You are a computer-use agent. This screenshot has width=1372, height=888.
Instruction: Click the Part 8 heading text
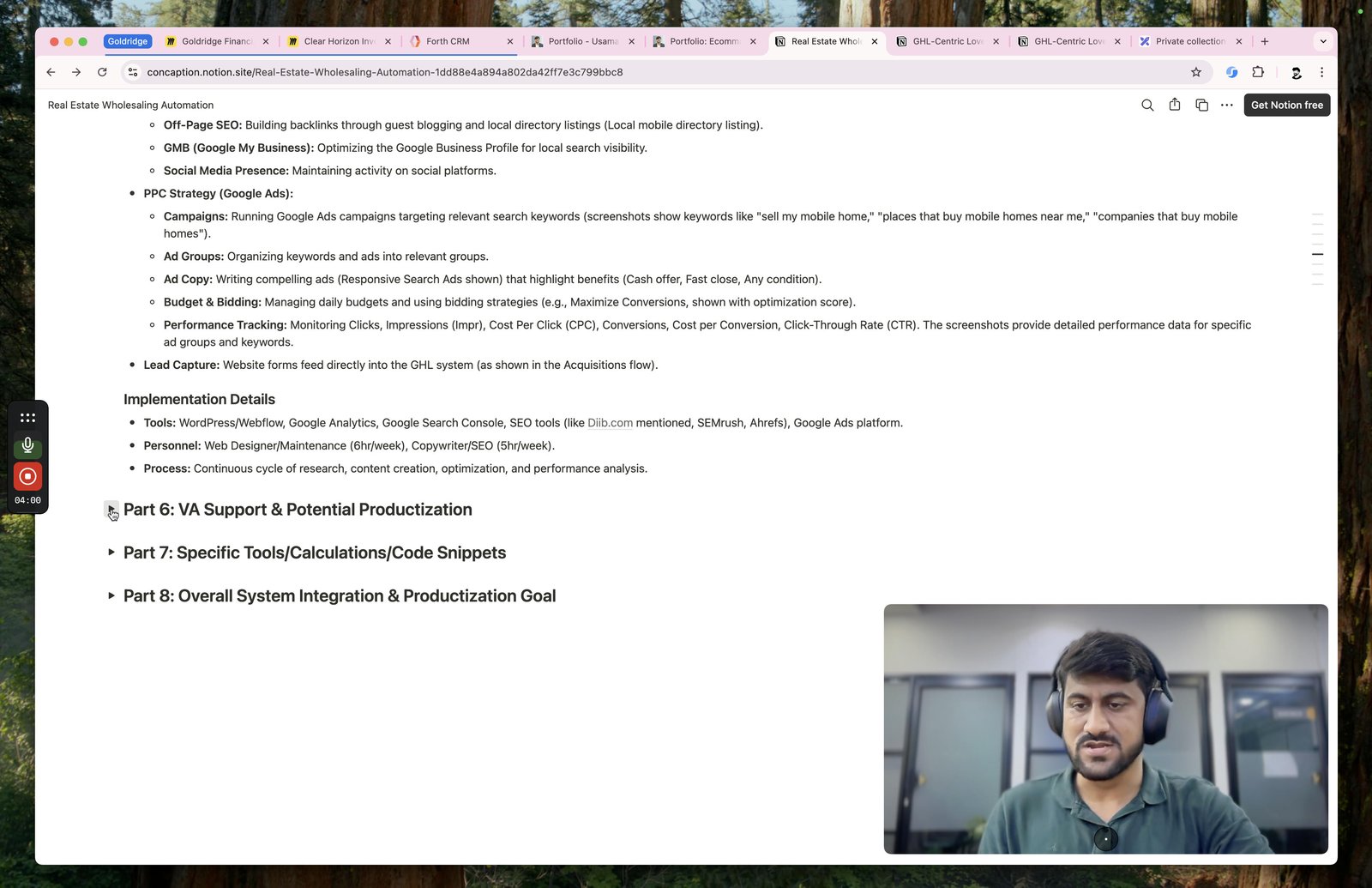click(340, 595)
